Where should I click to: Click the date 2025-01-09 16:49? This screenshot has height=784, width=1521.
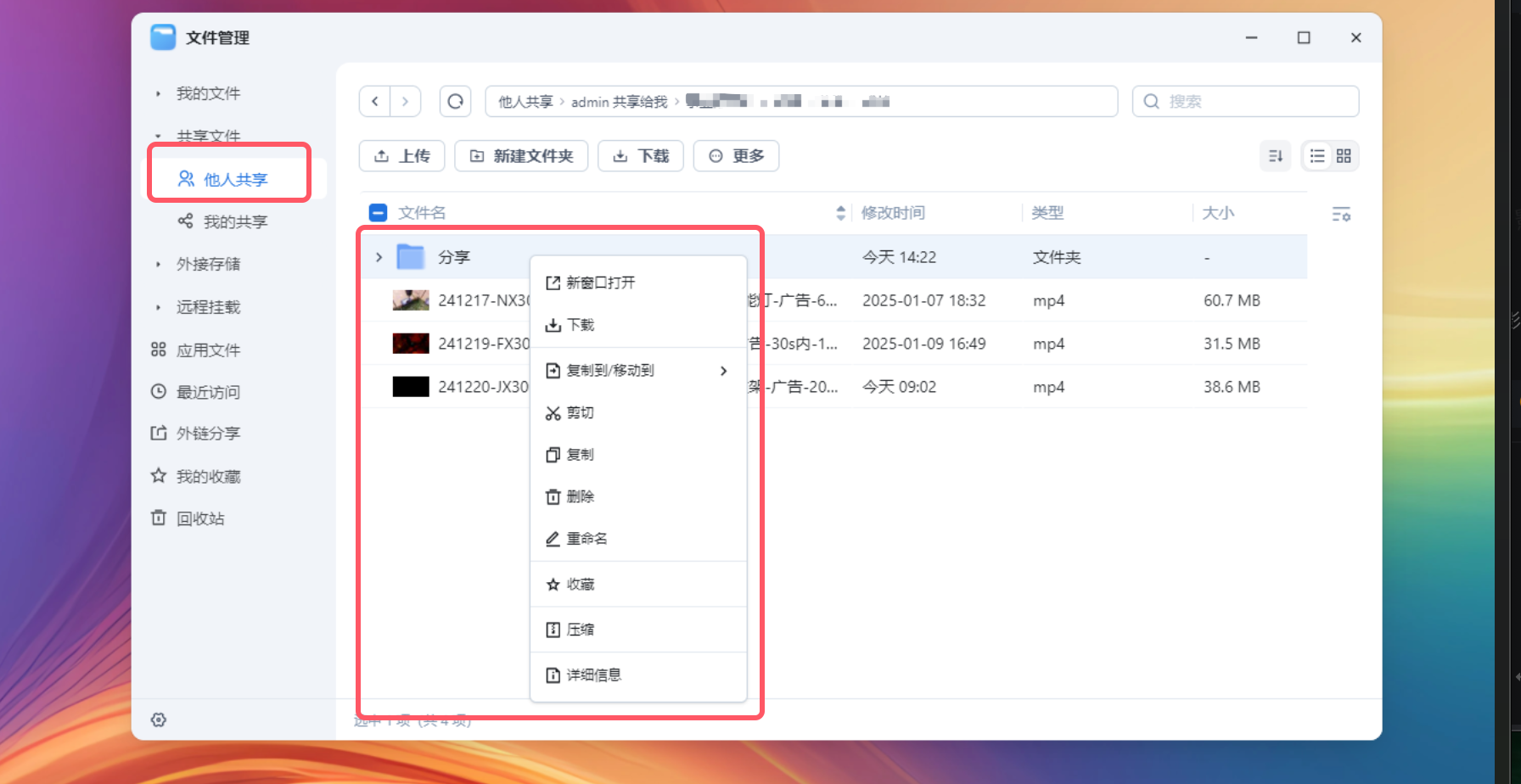pos(924,344)
